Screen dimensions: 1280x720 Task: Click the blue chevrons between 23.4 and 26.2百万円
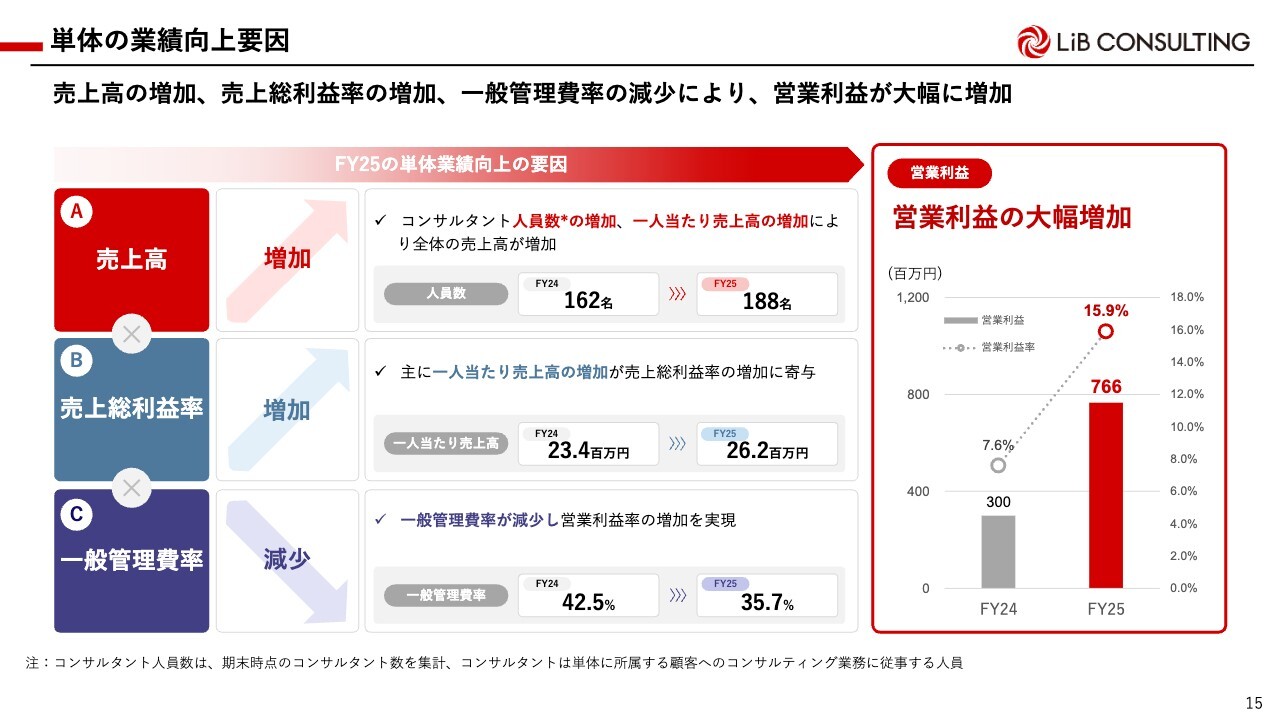[x=677, y=444]
